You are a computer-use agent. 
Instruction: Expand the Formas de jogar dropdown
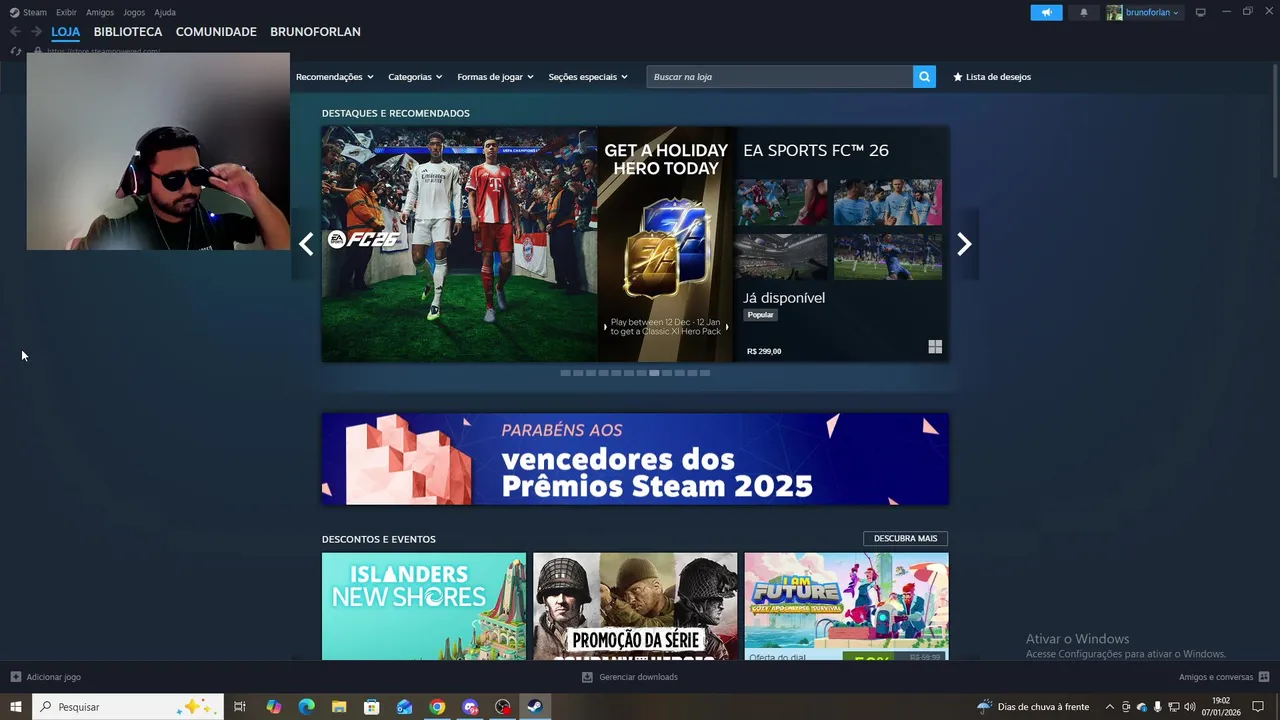(x=495, y=77)
